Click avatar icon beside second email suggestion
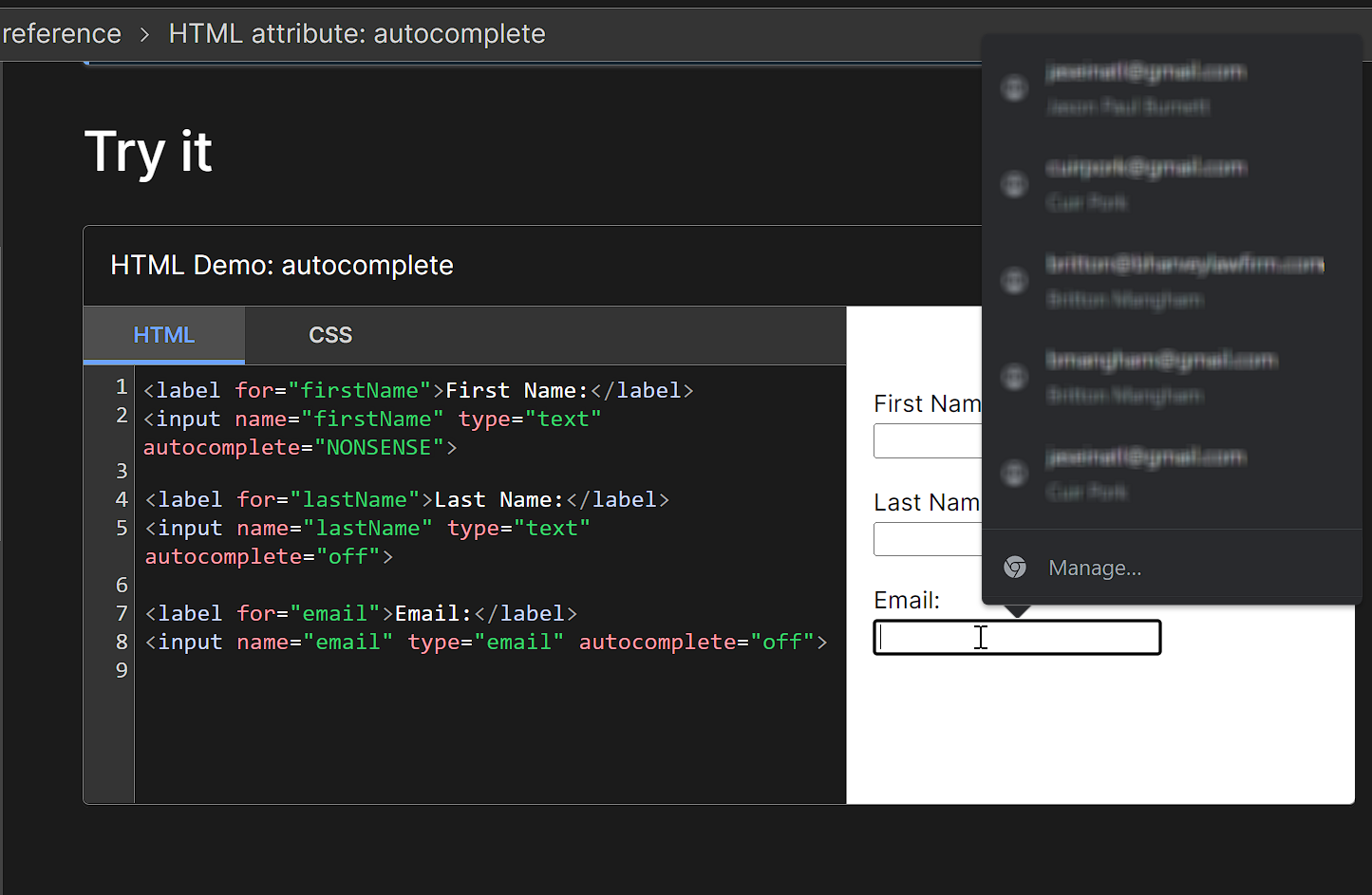The image size is (1372, 895). [1014, 185]
